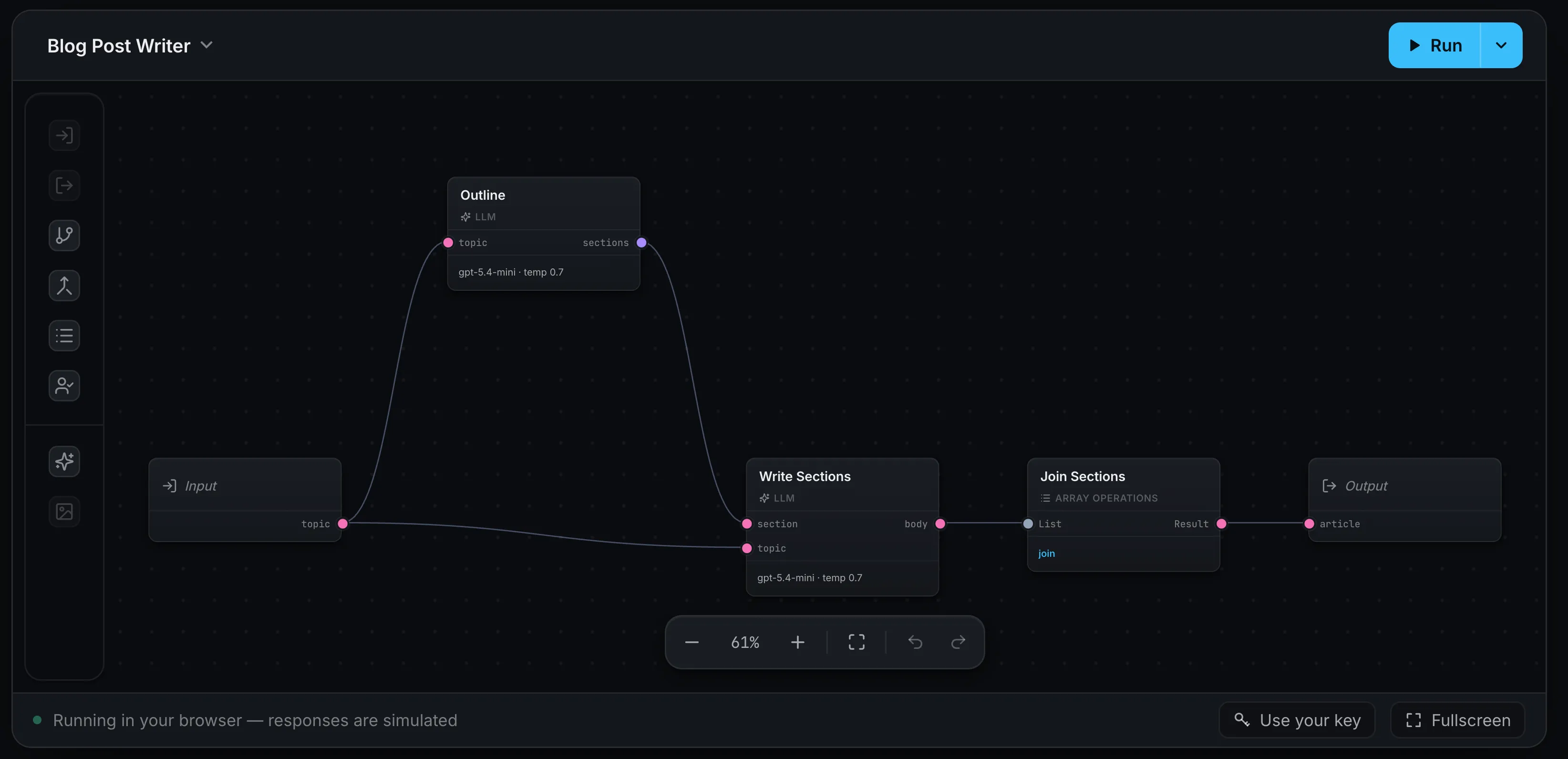Add an LLM sparkle node from the sidebar

pos(64,462)
